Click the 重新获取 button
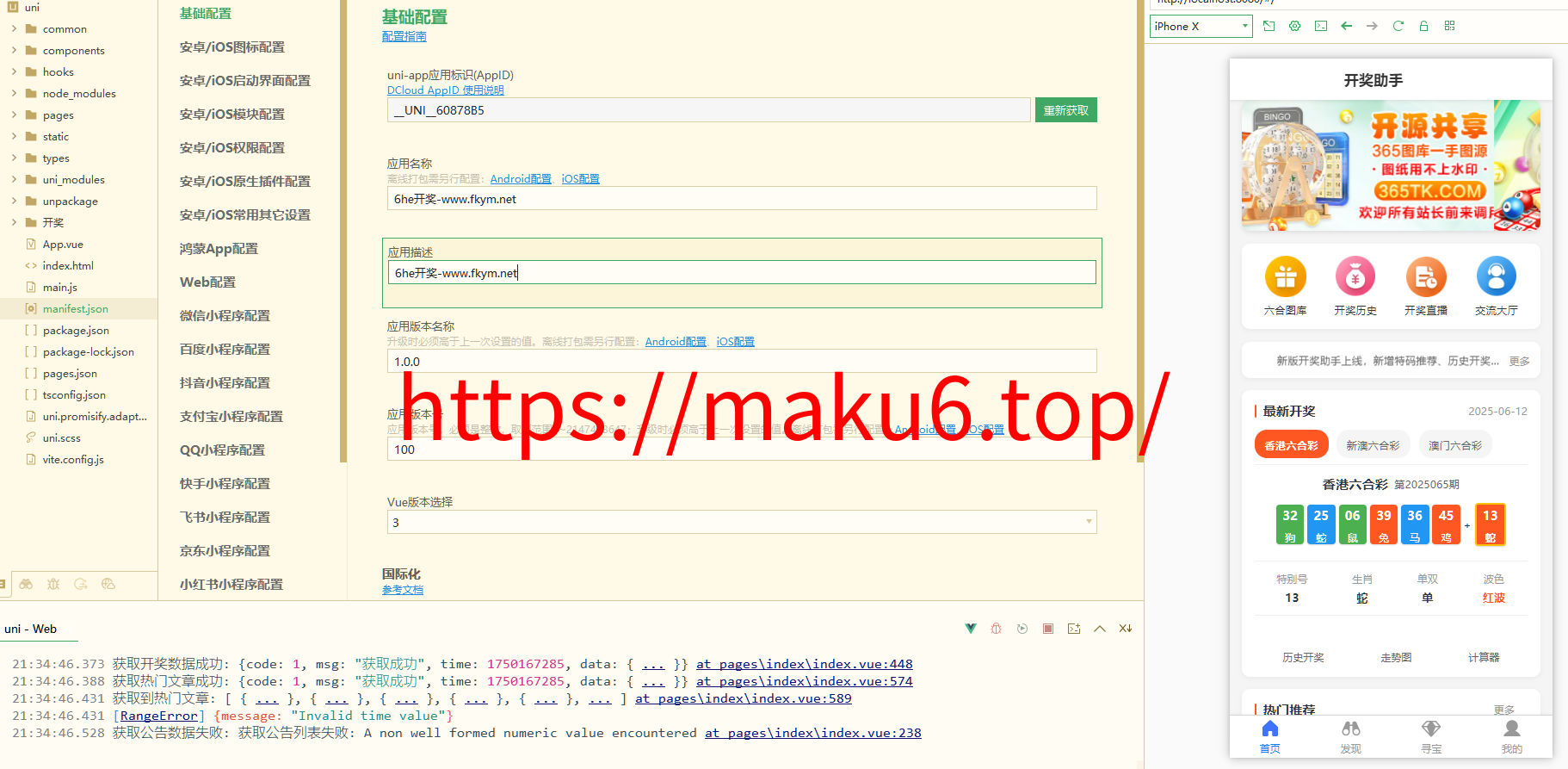This screenshot has height=769, width=1568. pos(1066,110)
